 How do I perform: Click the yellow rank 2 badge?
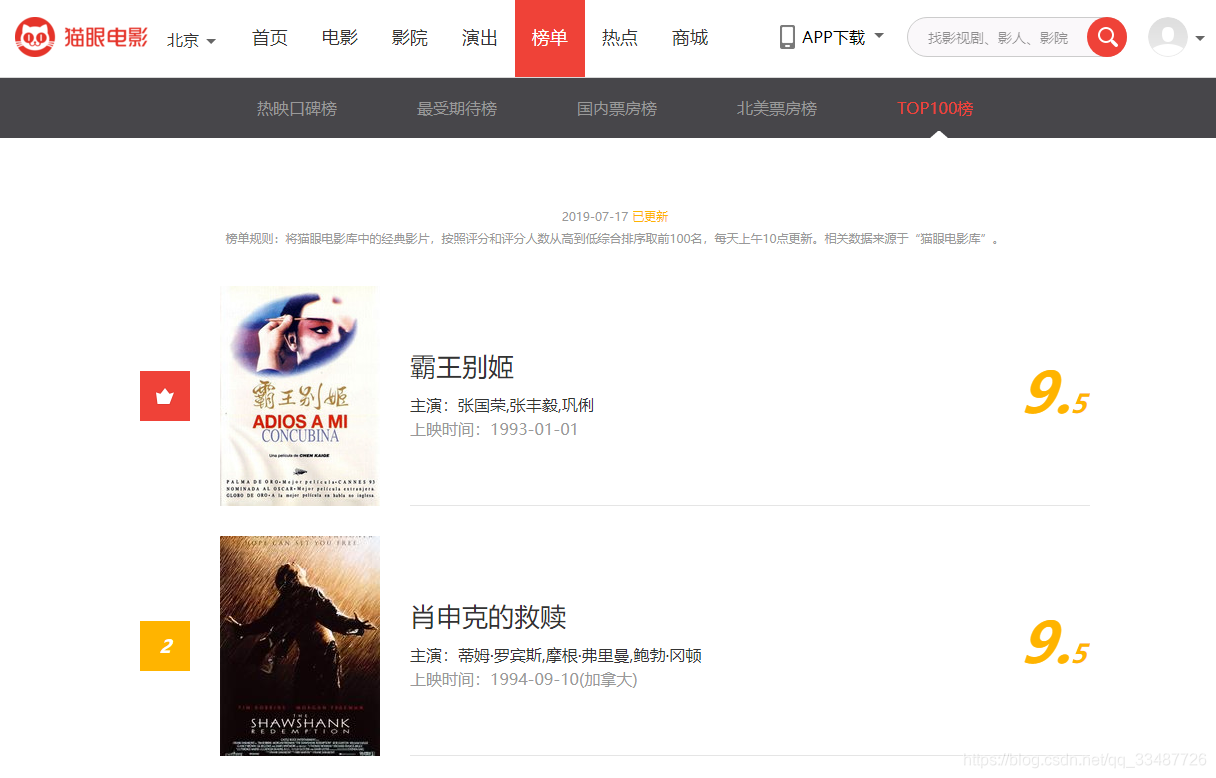pos(165,646)
